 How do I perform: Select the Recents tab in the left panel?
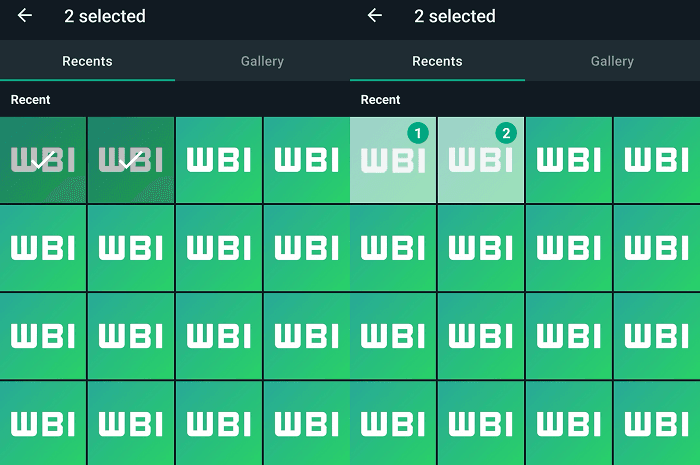pyautogui.click(x=87, y=61)
